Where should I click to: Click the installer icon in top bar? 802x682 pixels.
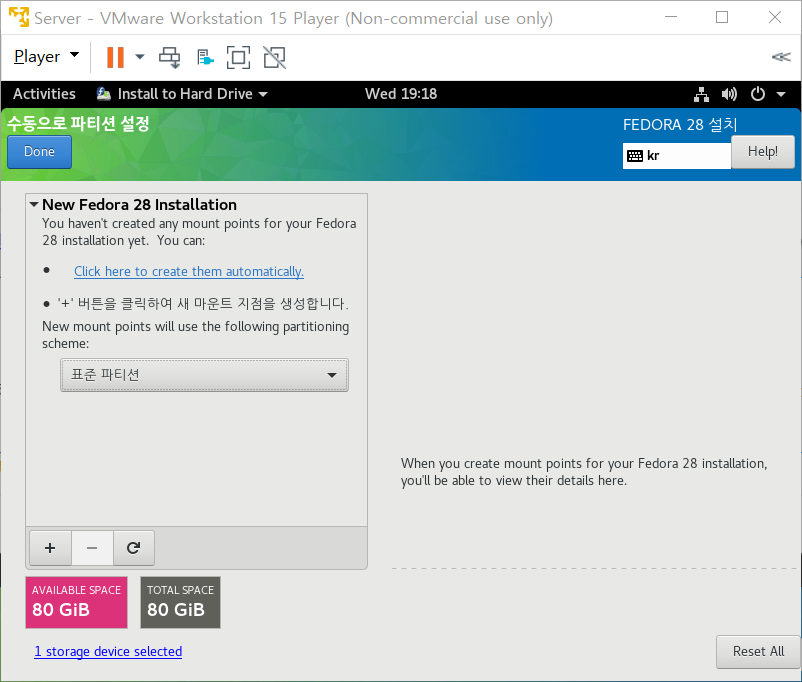[104, 94]
